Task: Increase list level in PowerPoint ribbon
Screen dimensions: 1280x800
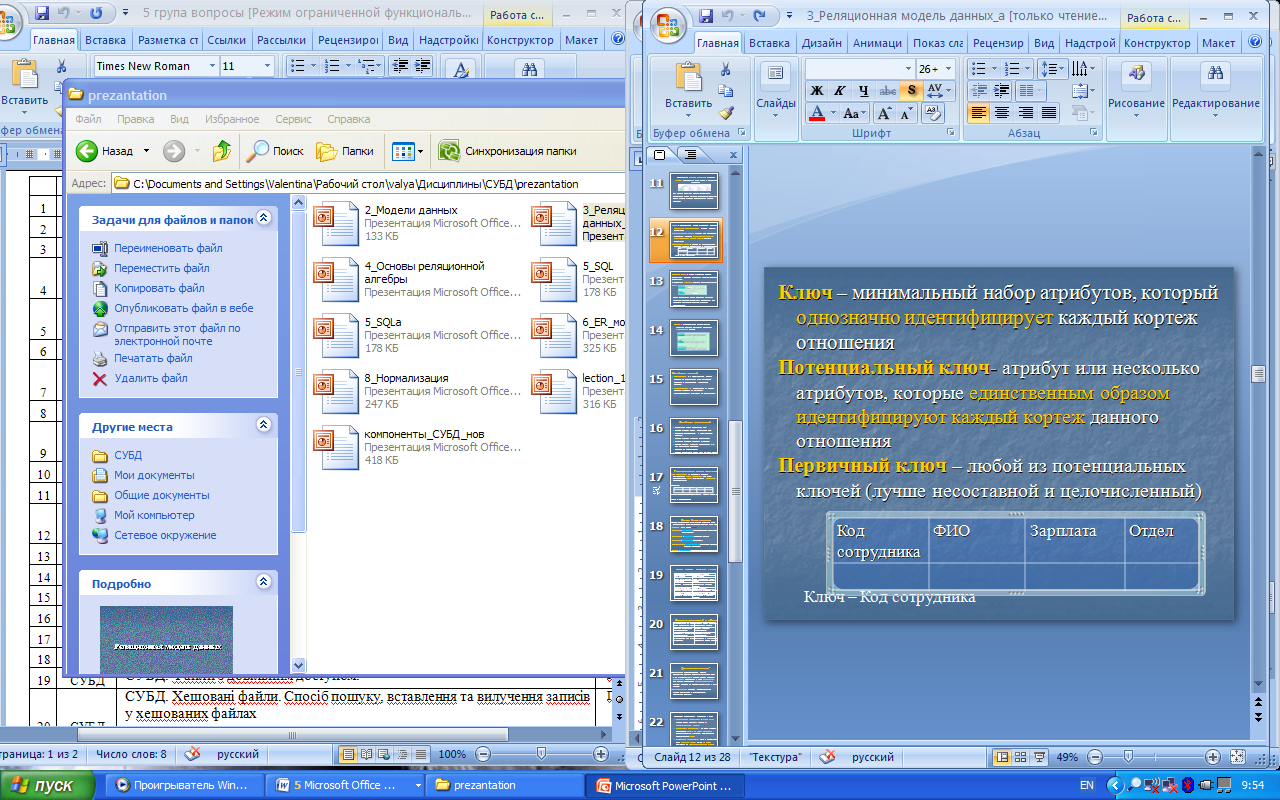Action: pyautogui.click(x=1001, y=91)
